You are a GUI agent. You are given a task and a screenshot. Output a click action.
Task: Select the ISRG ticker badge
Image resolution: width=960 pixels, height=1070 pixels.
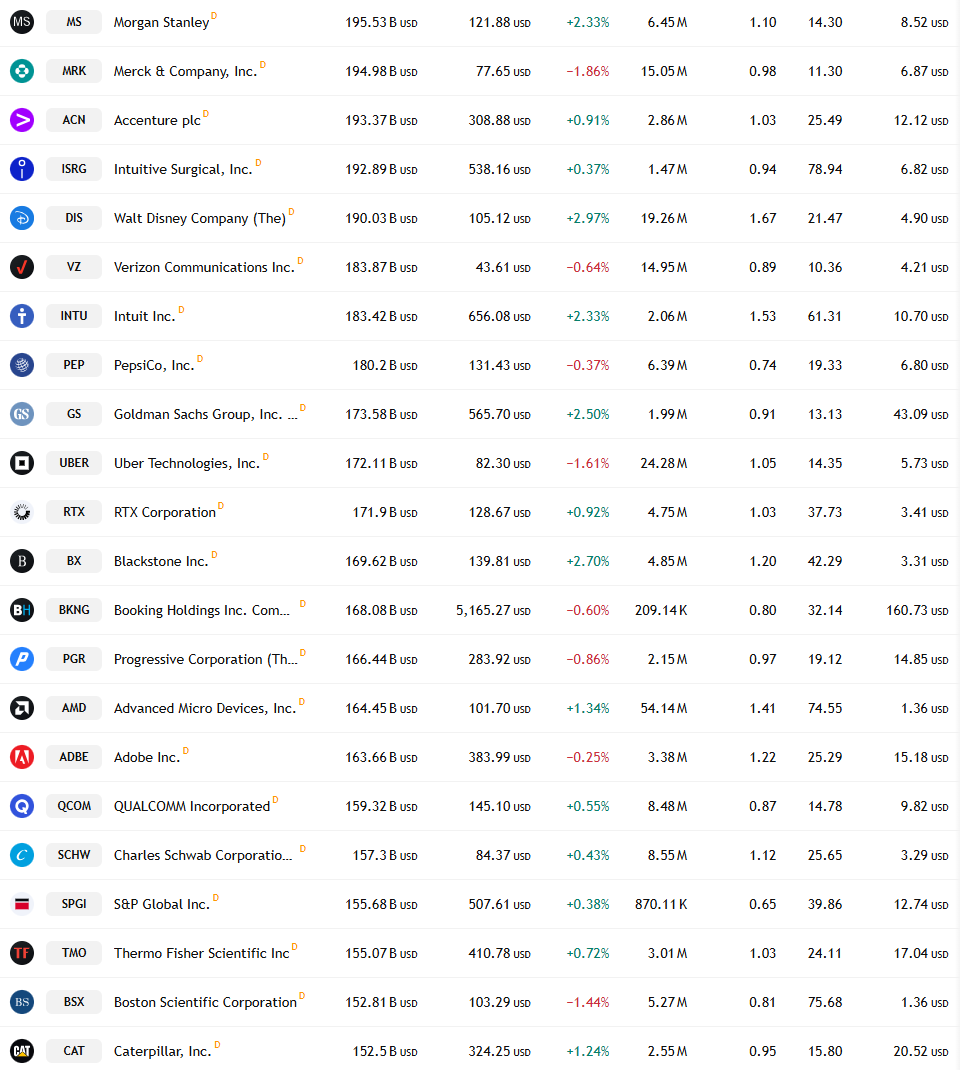tap(74, 169)
